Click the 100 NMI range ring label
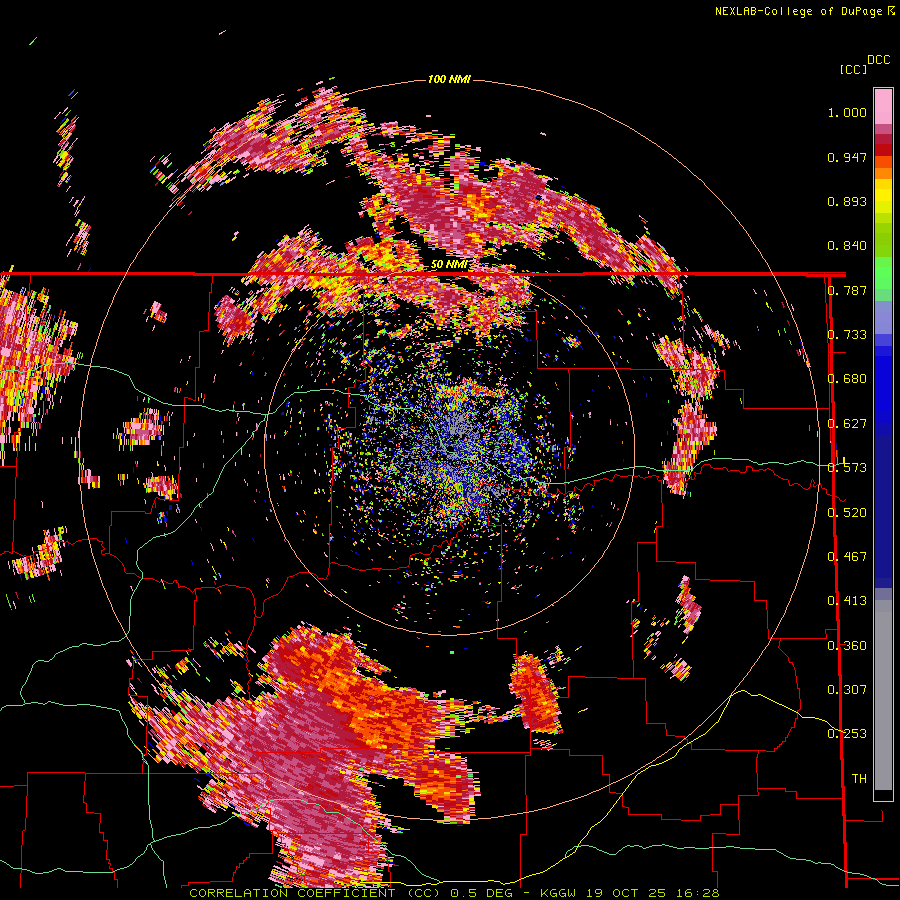Viewport: 900px width, 900px height. [449, 79]
